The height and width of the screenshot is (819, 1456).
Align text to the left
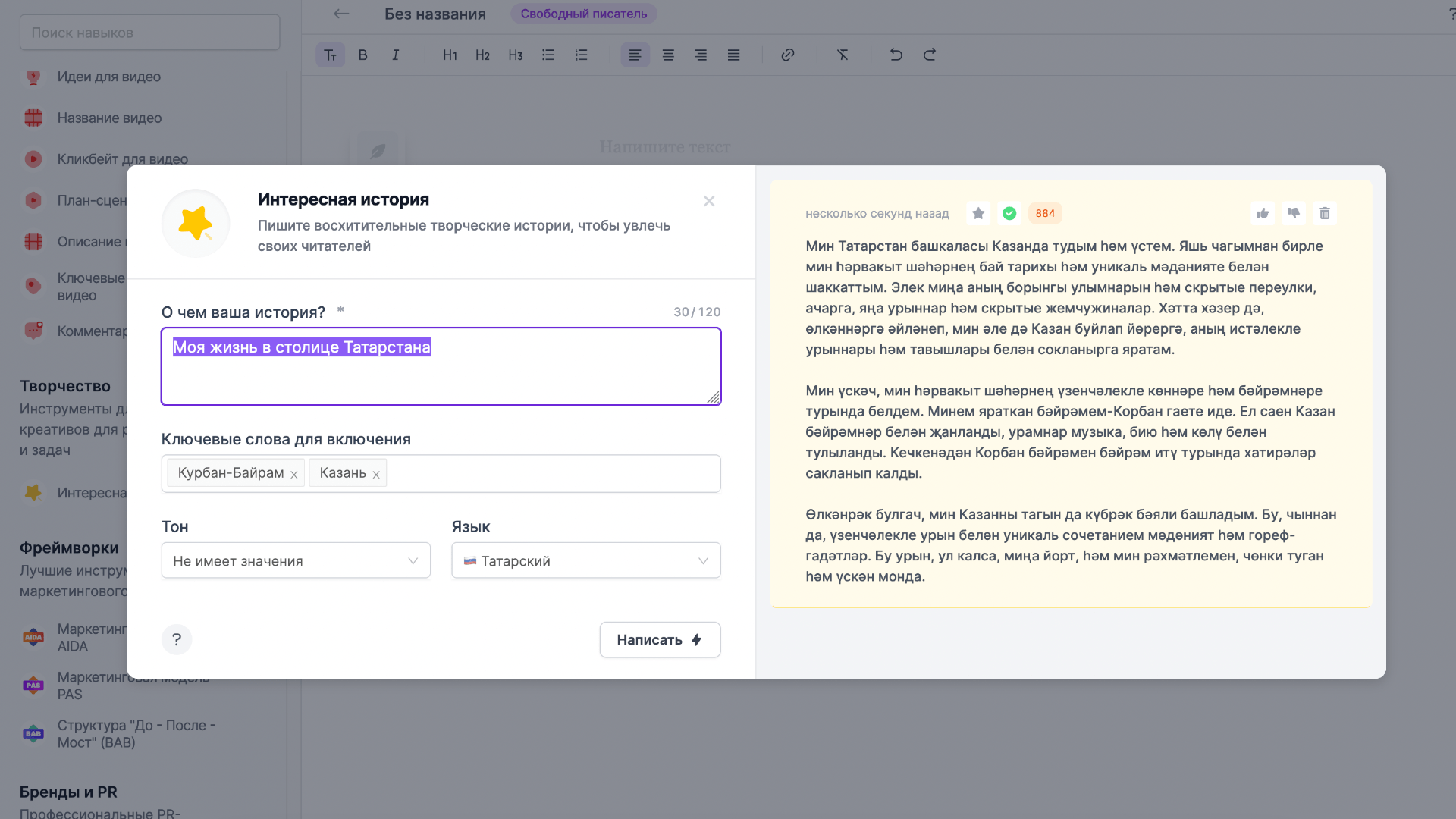635,55
